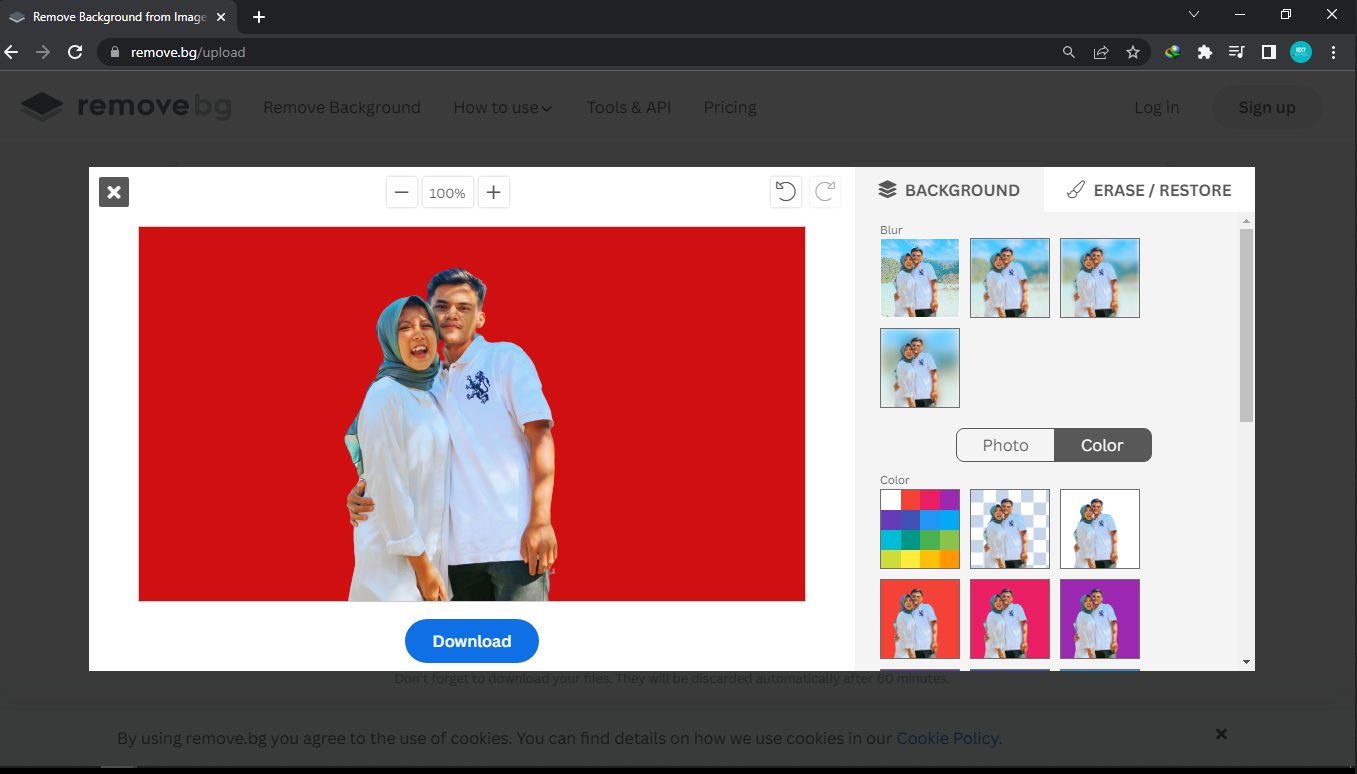Open the tab search chevron
The width and height of the screenshot is (1357, 774).
point(1194,15)
